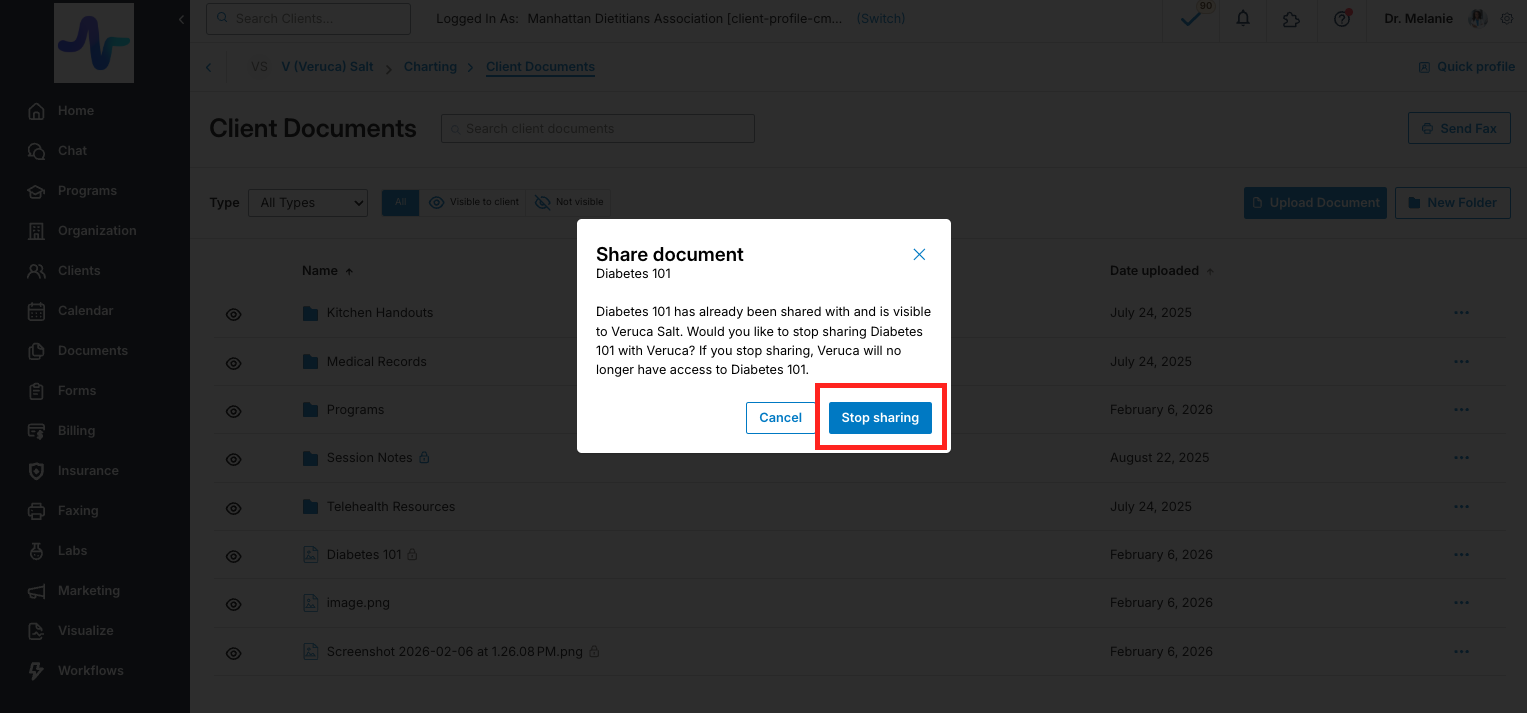Toggle visibility eye for Telehealth Resources
The width and height of the screenshot is (1527, 713).
click(234, 508)
